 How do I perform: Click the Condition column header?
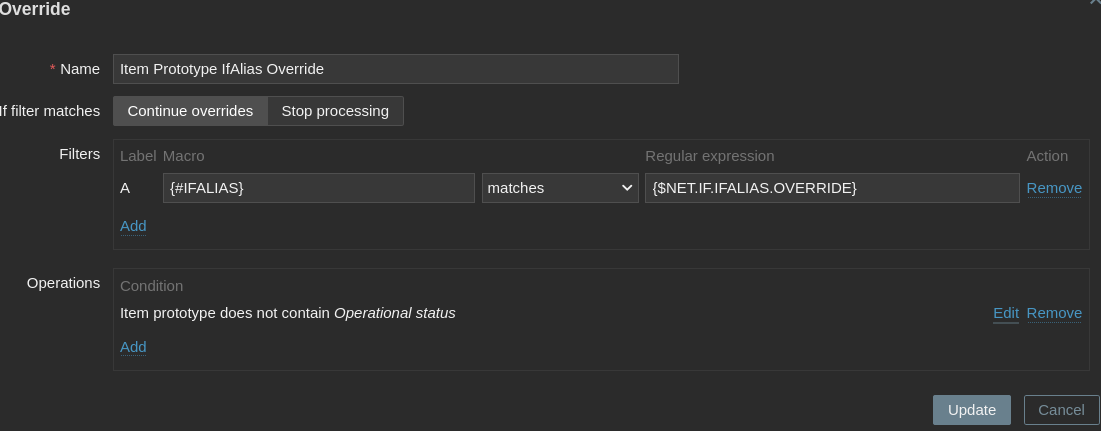tap(151, 286)
